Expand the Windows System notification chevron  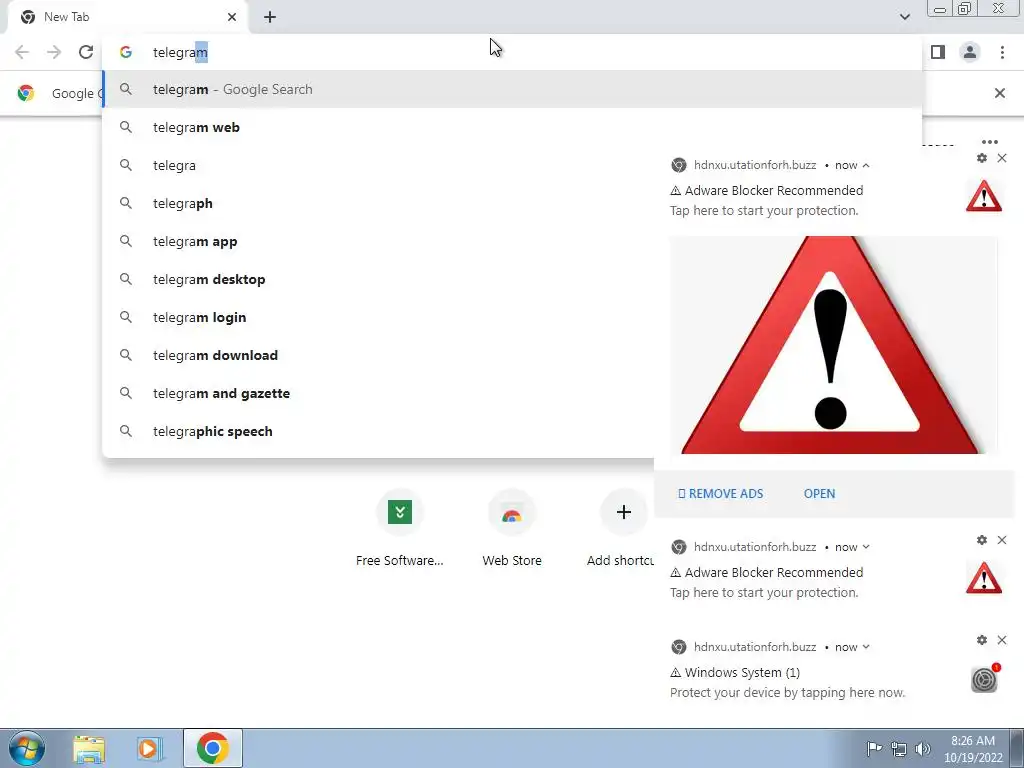[x=866, y=647]
